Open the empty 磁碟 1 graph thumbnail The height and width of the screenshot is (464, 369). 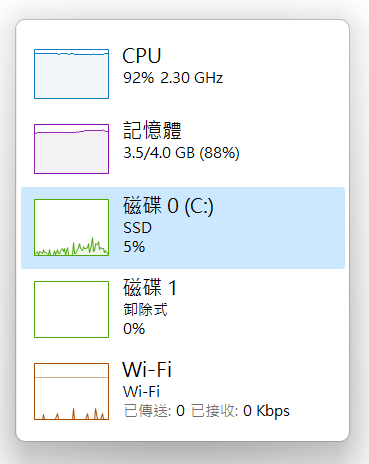[x=71, y=309]
